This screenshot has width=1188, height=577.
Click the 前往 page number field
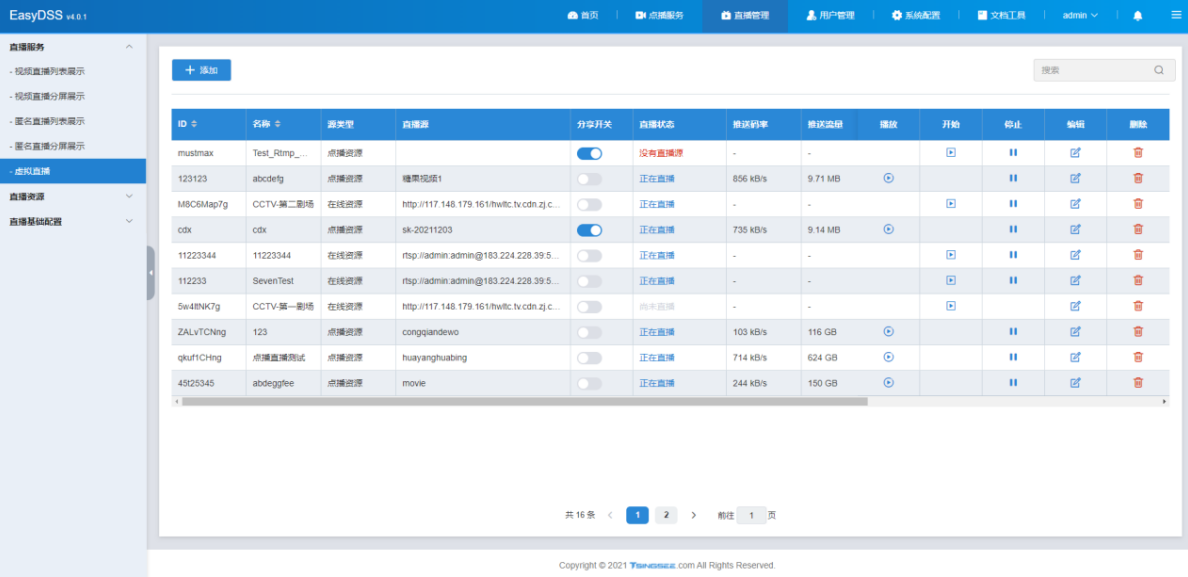(x=752, y=515)
